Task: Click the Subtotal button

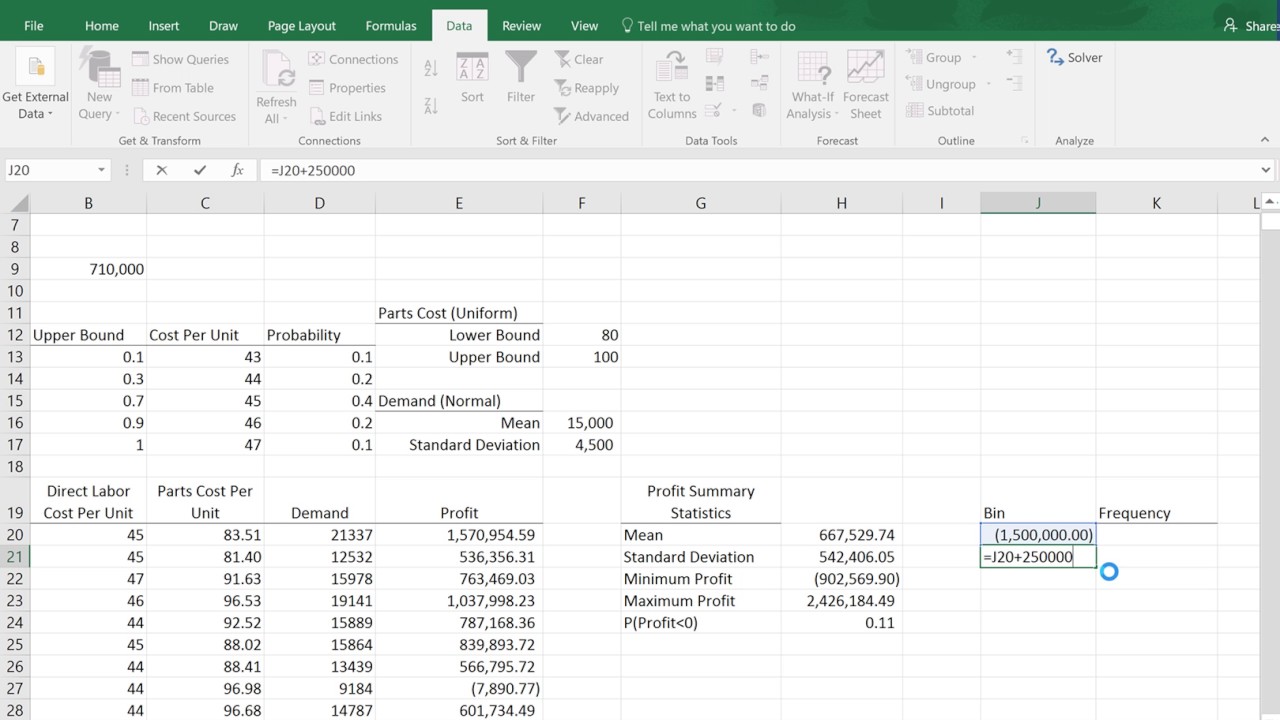Action: 940,111
